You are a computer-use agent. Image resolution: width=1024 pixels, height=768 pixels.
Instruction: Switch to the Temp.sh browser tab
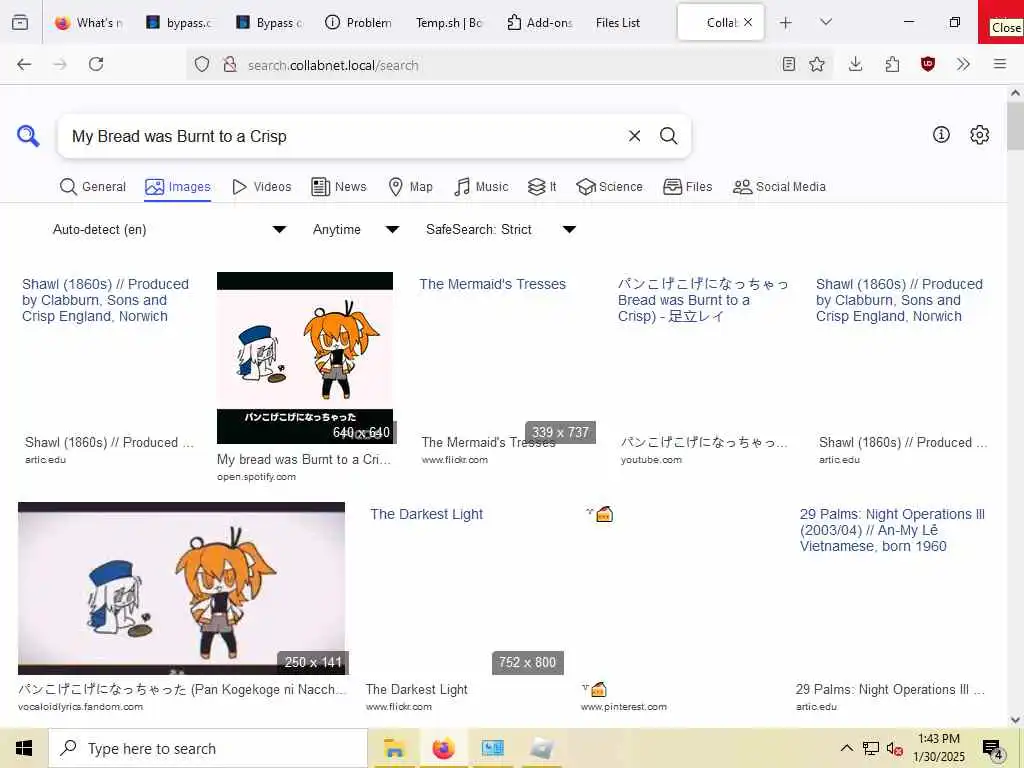(x=449, y=23)
